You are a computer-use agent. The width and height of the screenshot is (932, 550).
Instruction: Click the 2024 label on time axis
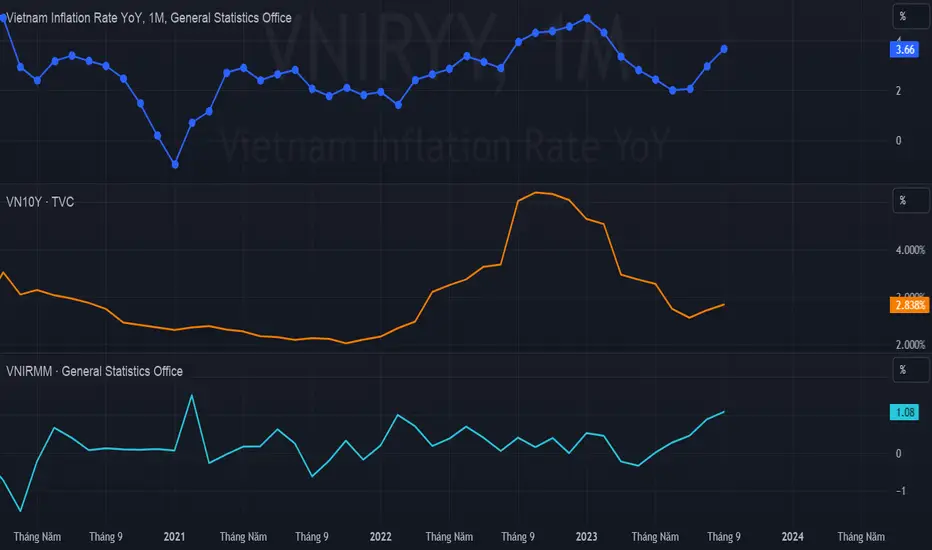pyautogui.click(x=792, y=536)
